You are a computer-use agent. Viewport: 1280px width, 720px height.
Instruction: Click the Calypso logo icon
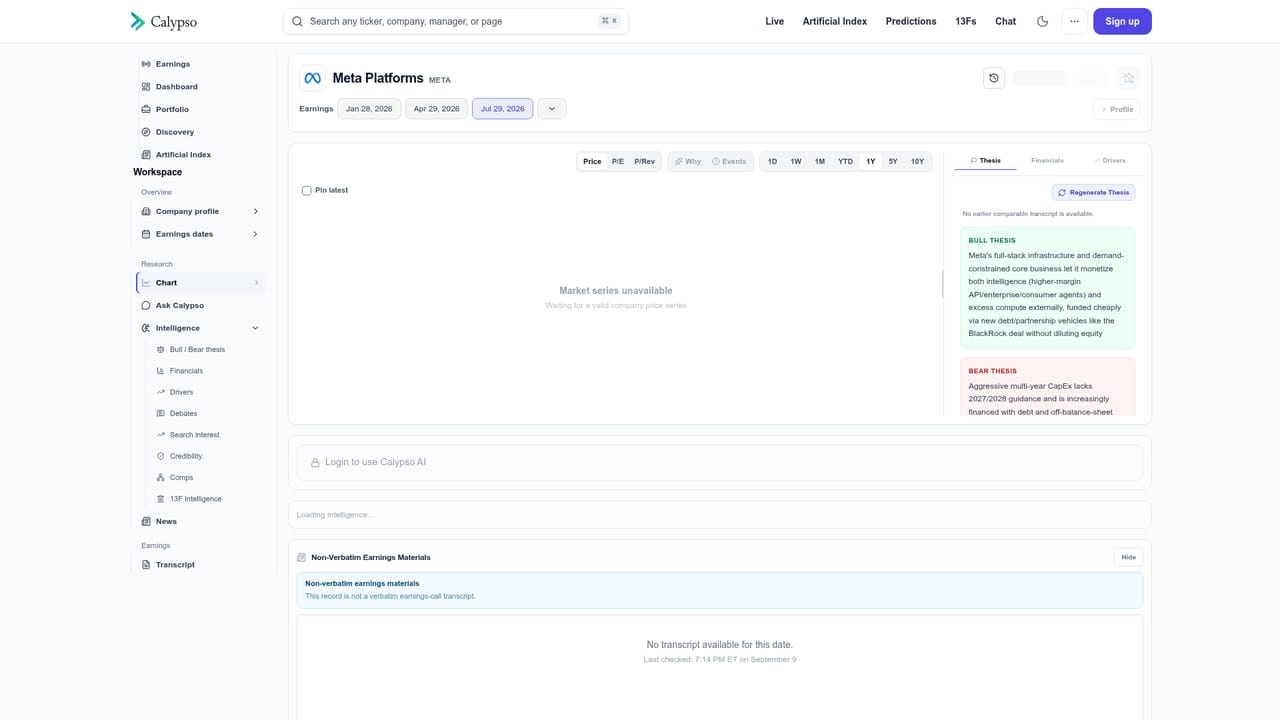[x=137, y=21]
